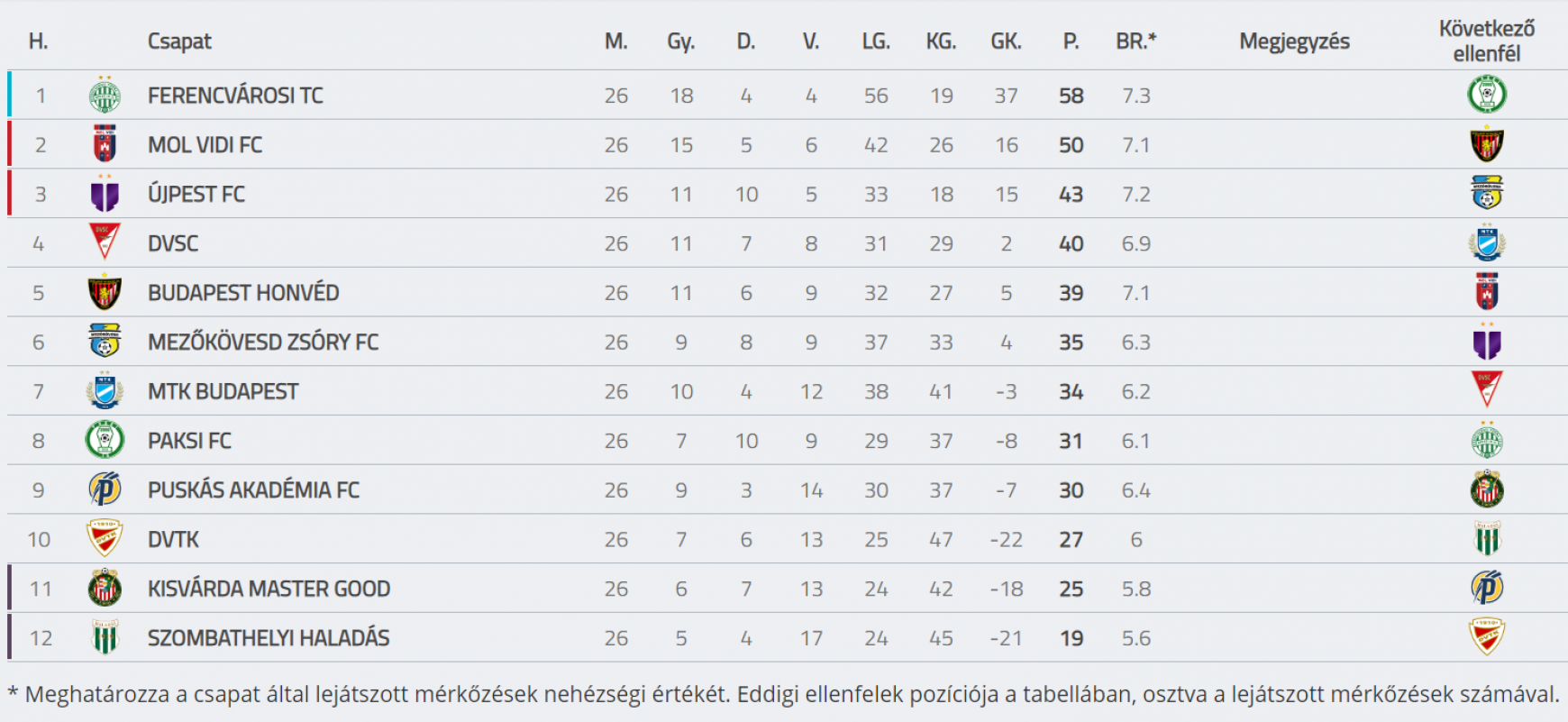Click Puskás Akadémia crest beside team name
This screenshot has height=722, width=1568.
click(x=105, y=489)
